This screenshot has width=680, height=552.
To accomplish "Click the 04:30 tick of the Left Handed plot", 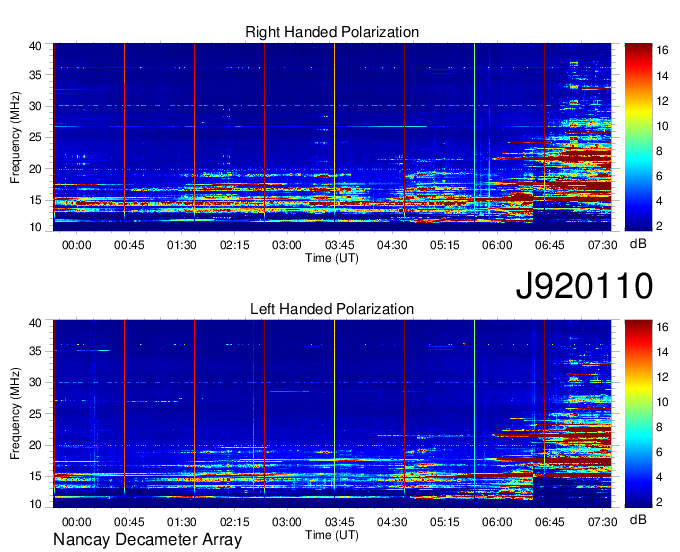I will tap(392, 522).
